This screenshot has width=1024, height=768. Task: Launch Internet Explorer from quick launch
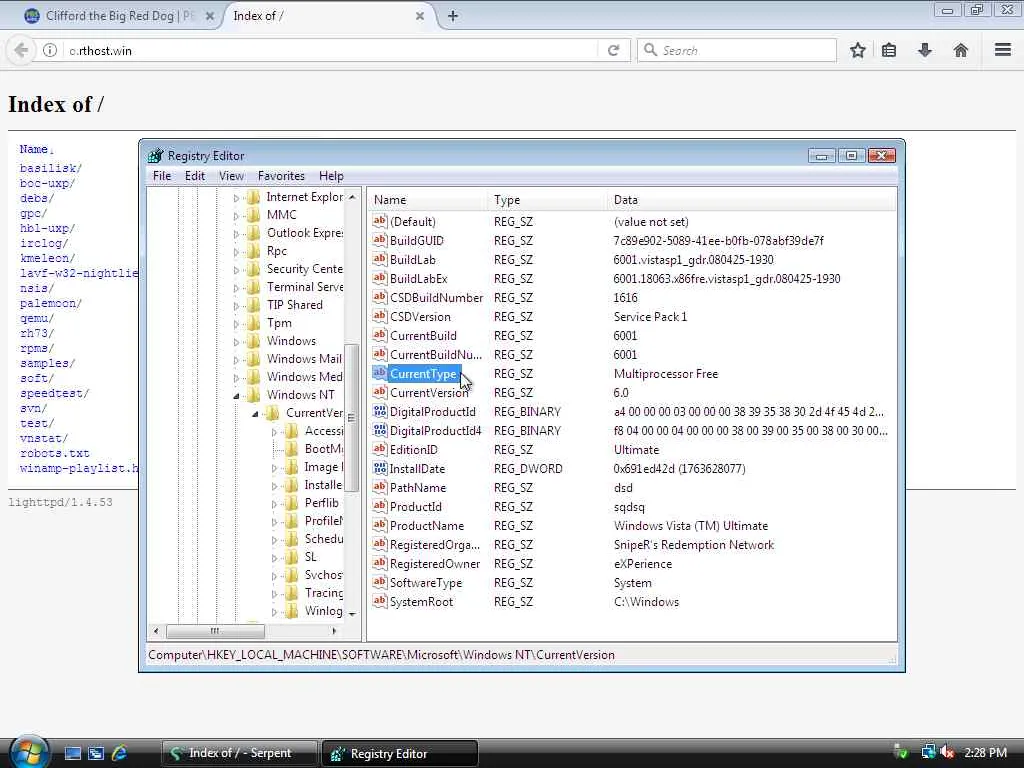pyautogui.click(x=120, y=753)
